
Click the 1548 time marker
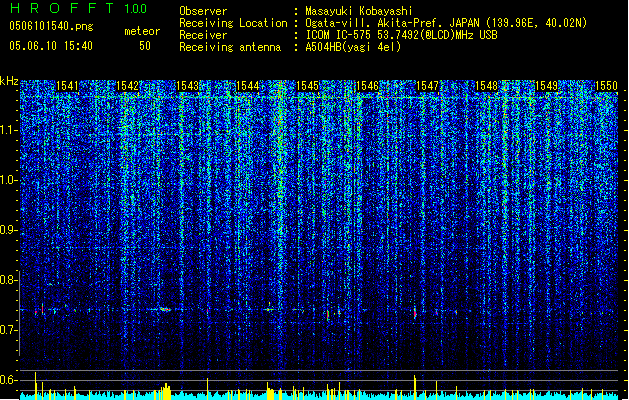click(486, 86)
